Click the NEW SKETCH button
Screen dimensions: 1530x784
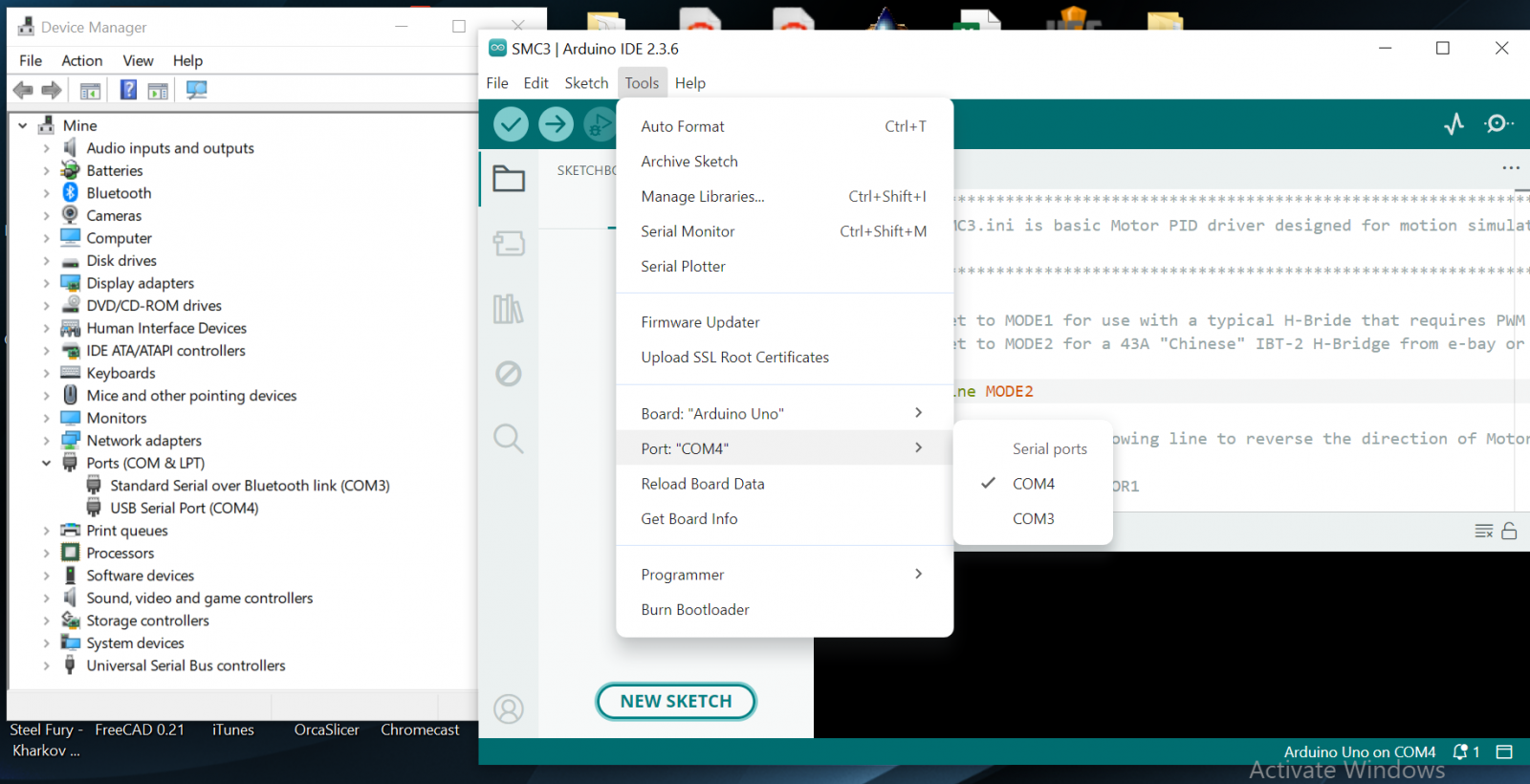[x=676, y=701]
